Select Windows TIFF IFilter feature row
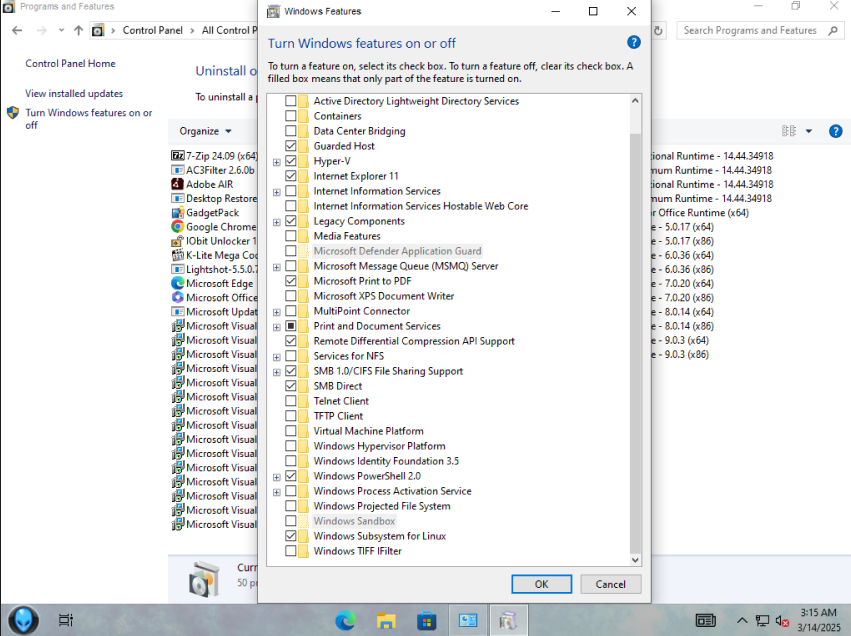851x636 pixels. coord(357,551)
